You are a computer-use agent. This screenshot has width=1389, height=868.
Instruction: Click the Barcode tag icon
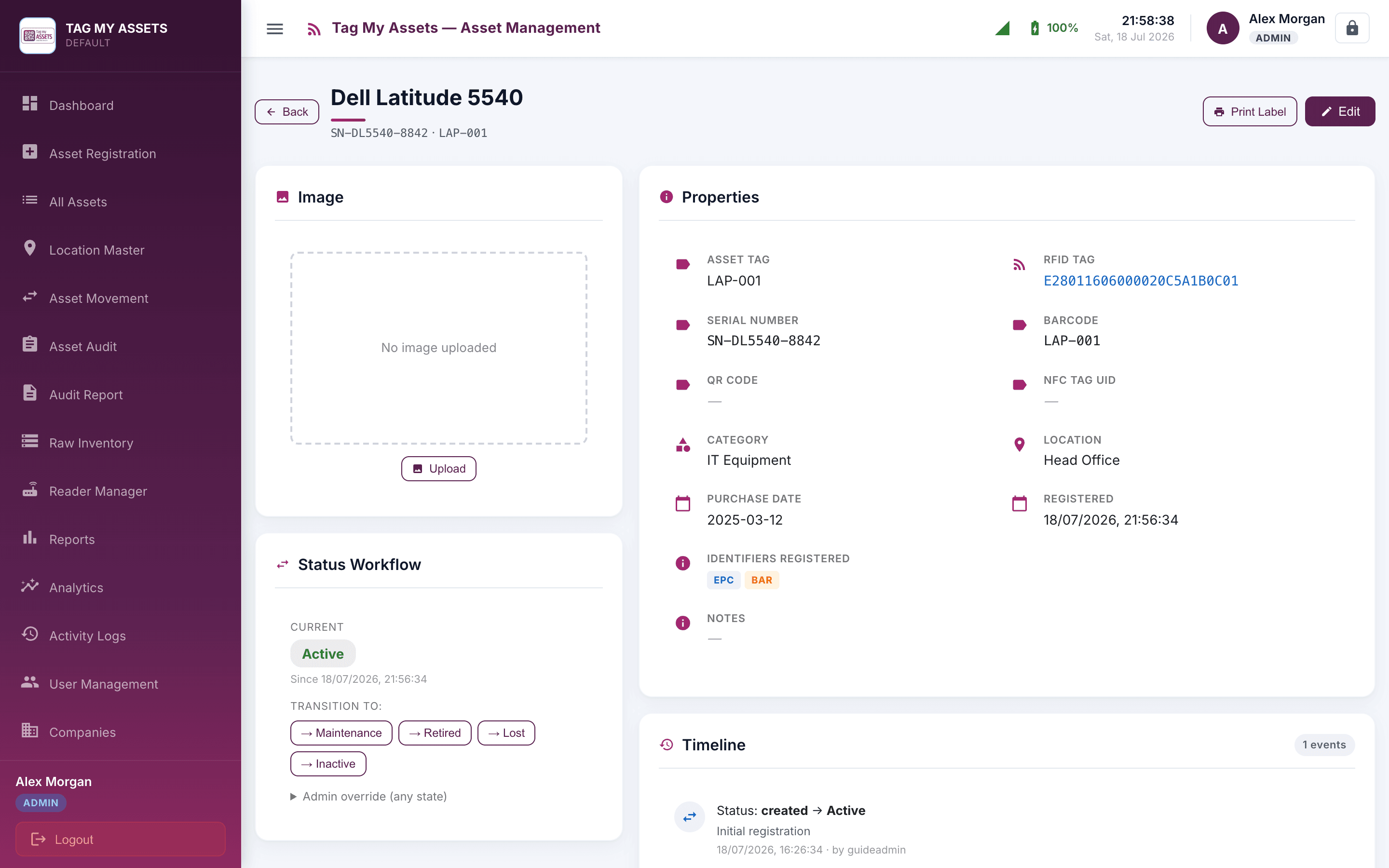coord(1019,325)
